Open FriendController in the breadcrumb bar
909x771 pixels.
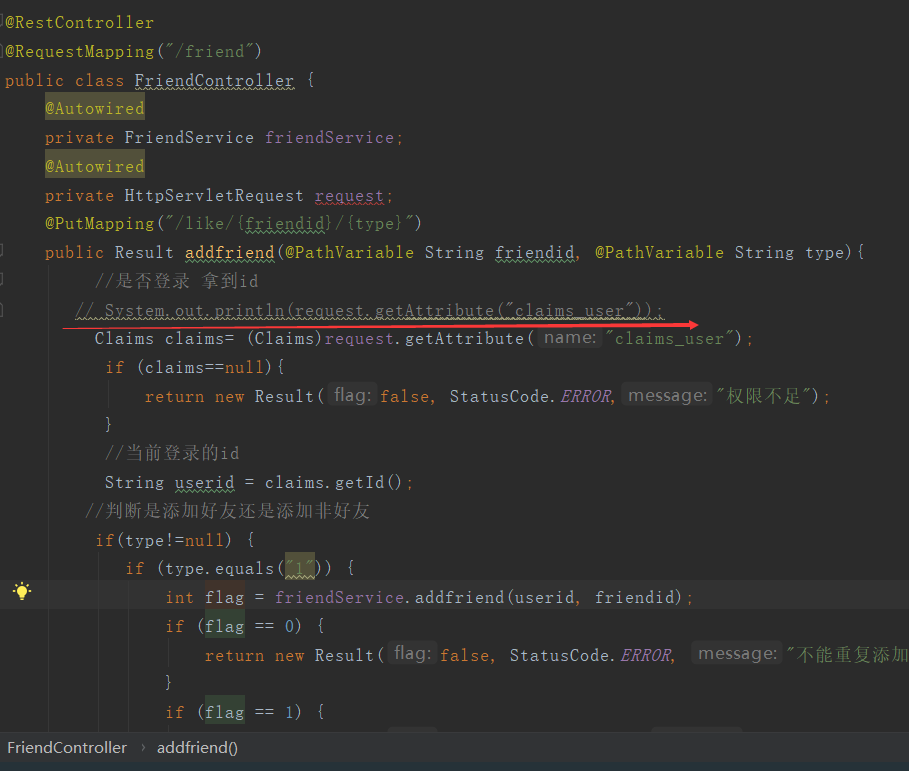(66, 747)
